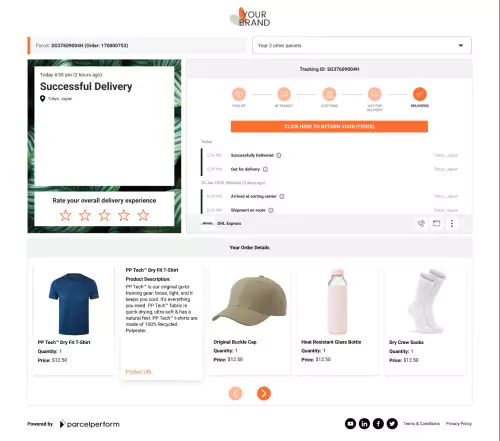Click 'Rate your overall delivery experience' text
500x441 pixels.
coord(104,200)
